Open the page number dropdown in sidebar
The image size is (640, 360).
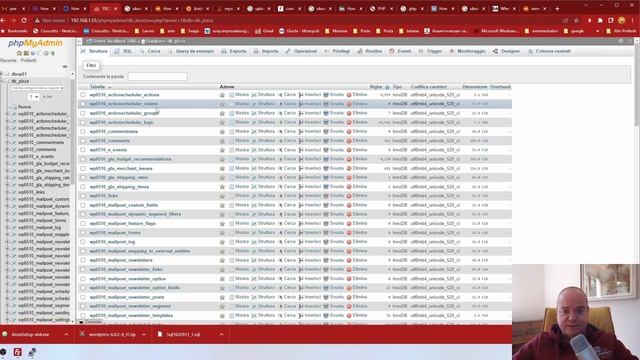tap(34, 97)
